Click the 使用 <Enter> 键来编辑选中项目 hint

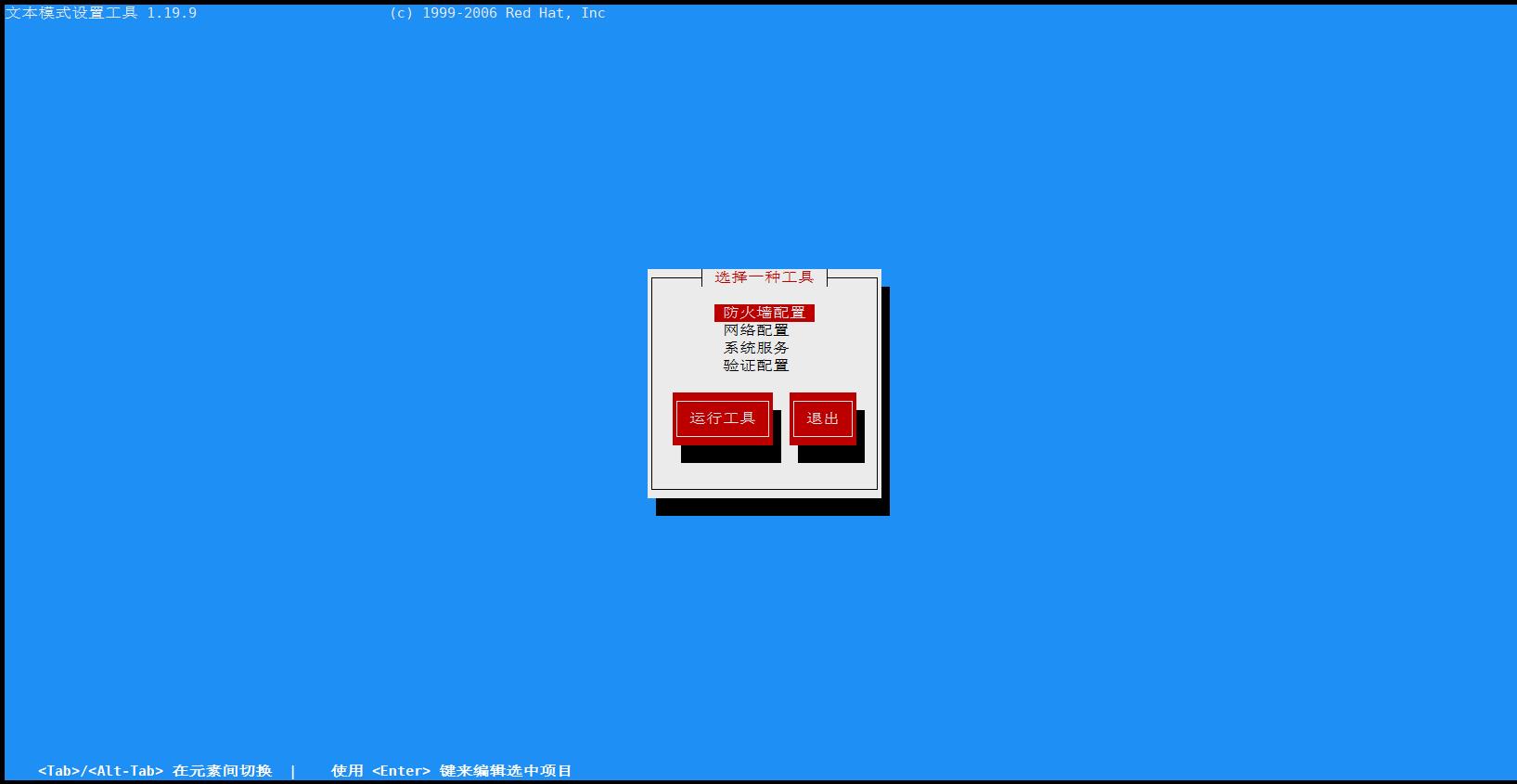pos(452,771)
